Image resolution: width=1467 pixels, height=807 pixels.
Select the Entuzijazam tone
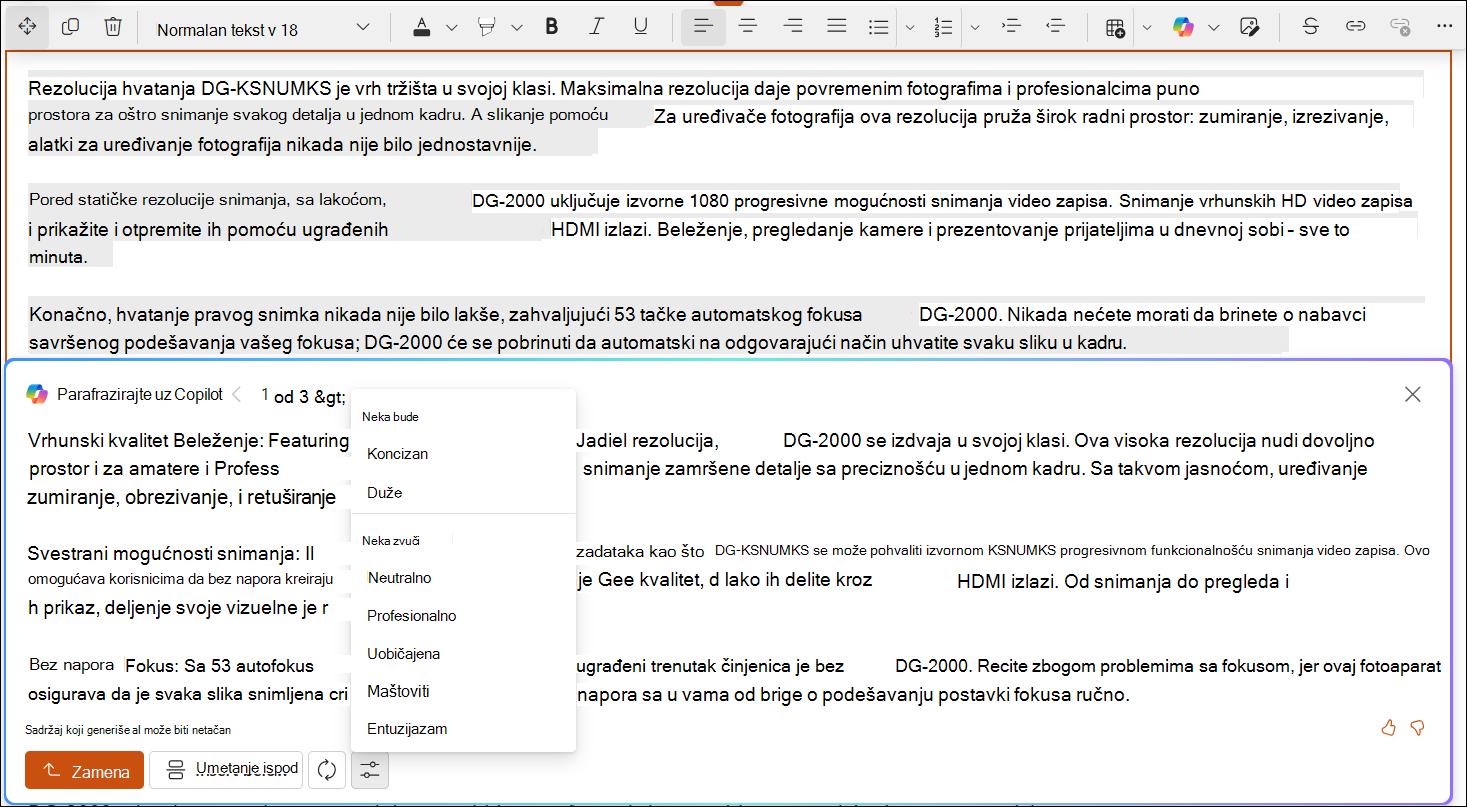pyautogui.click(x=464, y=729)
